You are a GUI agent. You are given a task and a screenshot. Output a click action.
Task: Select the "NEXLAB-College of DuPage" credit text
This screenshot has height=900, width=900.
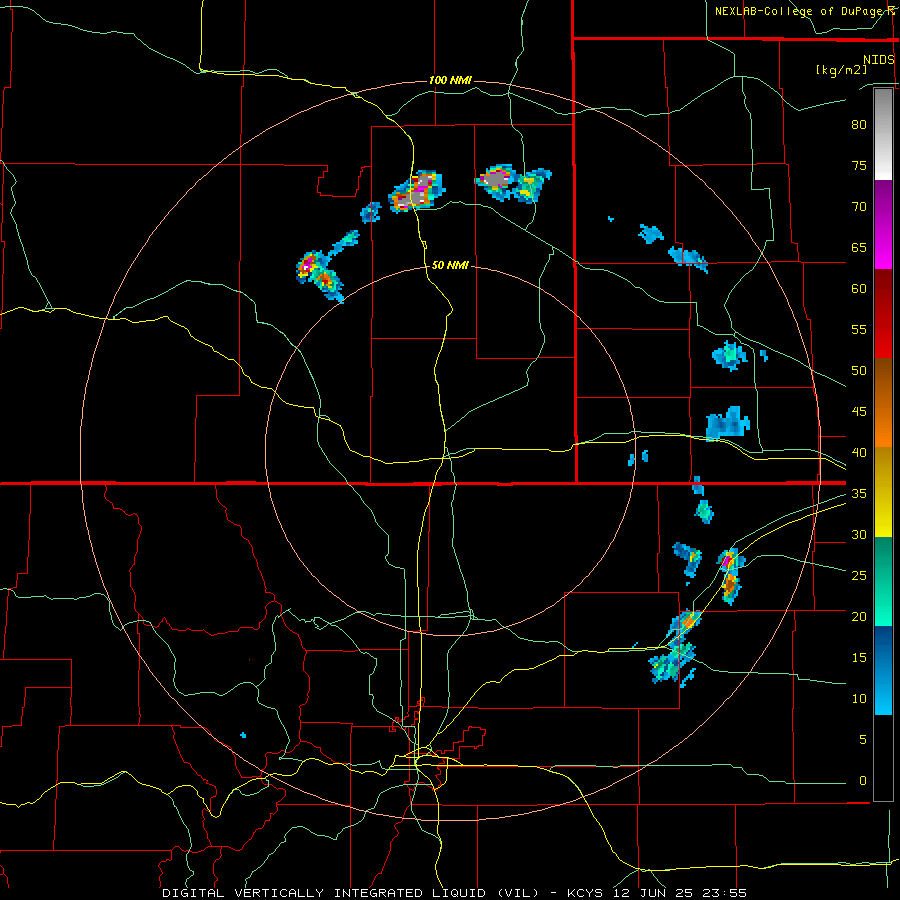click(800, 11)
